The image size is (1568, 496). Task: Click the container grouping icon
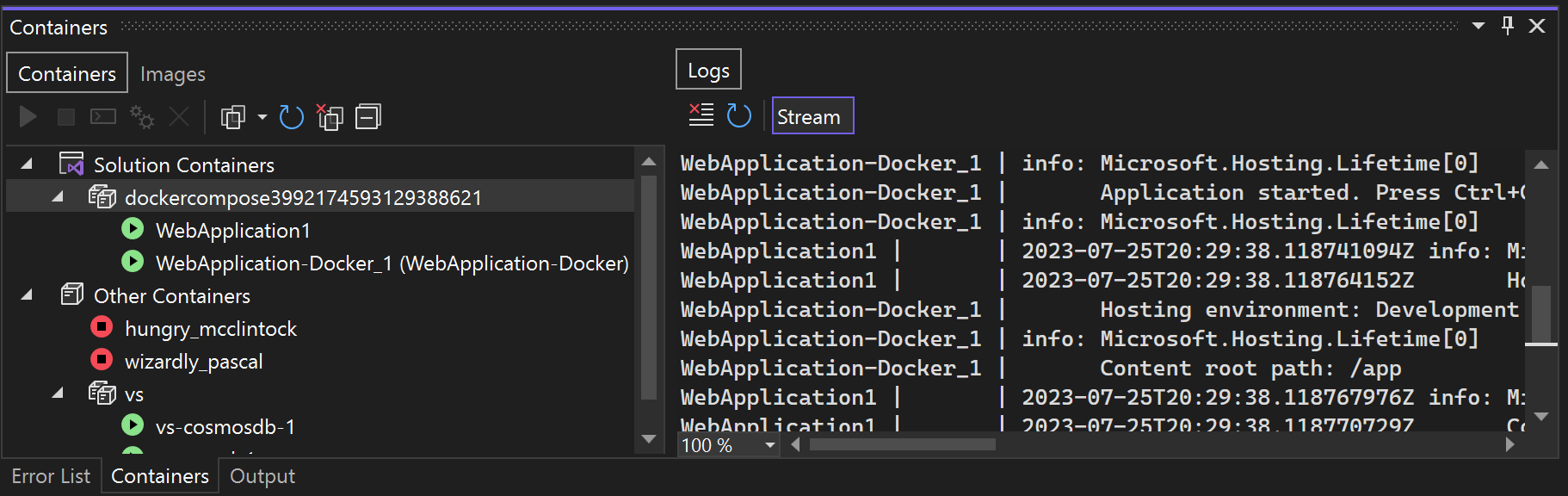coord(233,116)
